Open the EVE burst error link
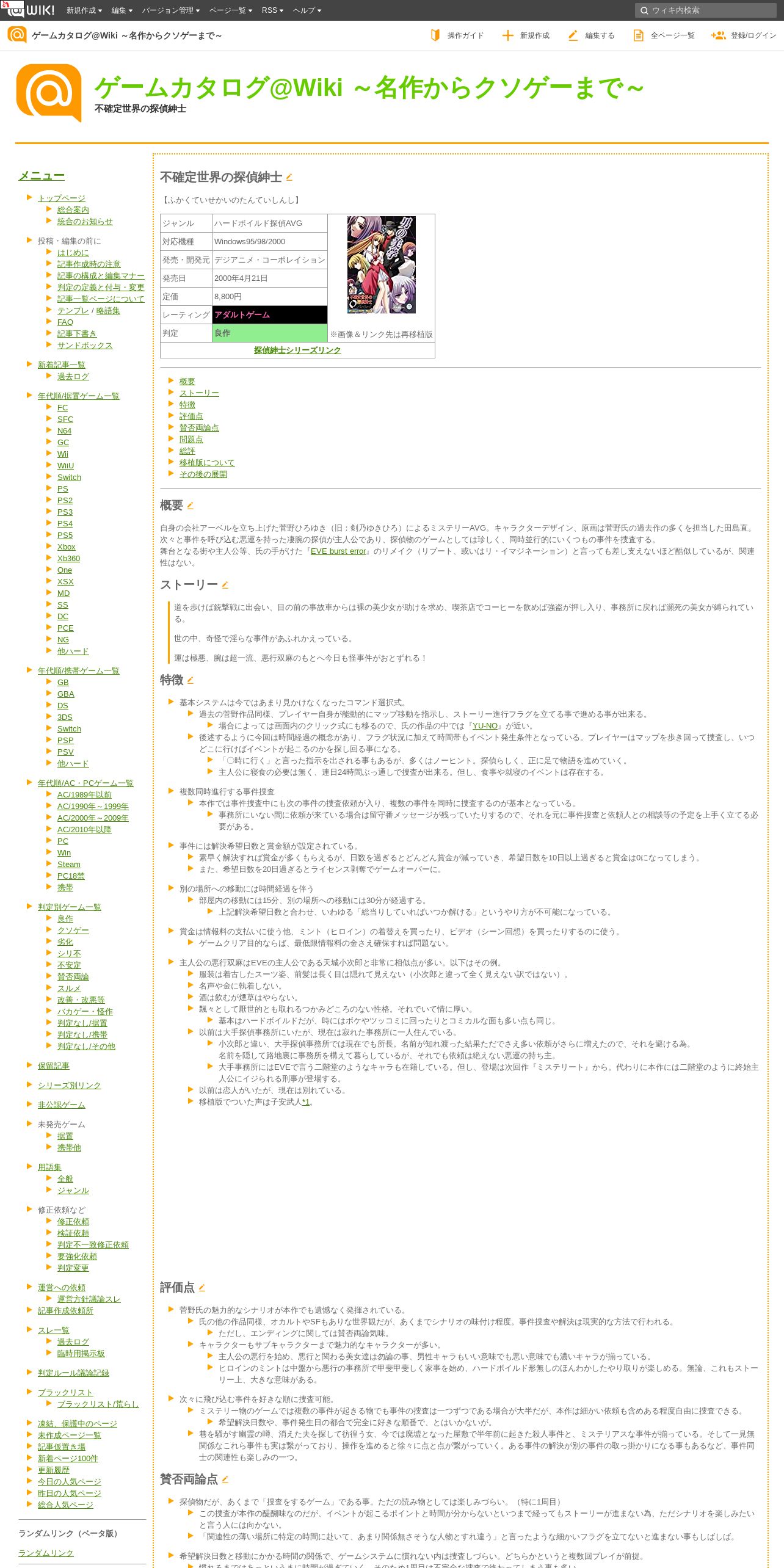784x1568 pixels. pyautogui.click(x=338, y=551)
